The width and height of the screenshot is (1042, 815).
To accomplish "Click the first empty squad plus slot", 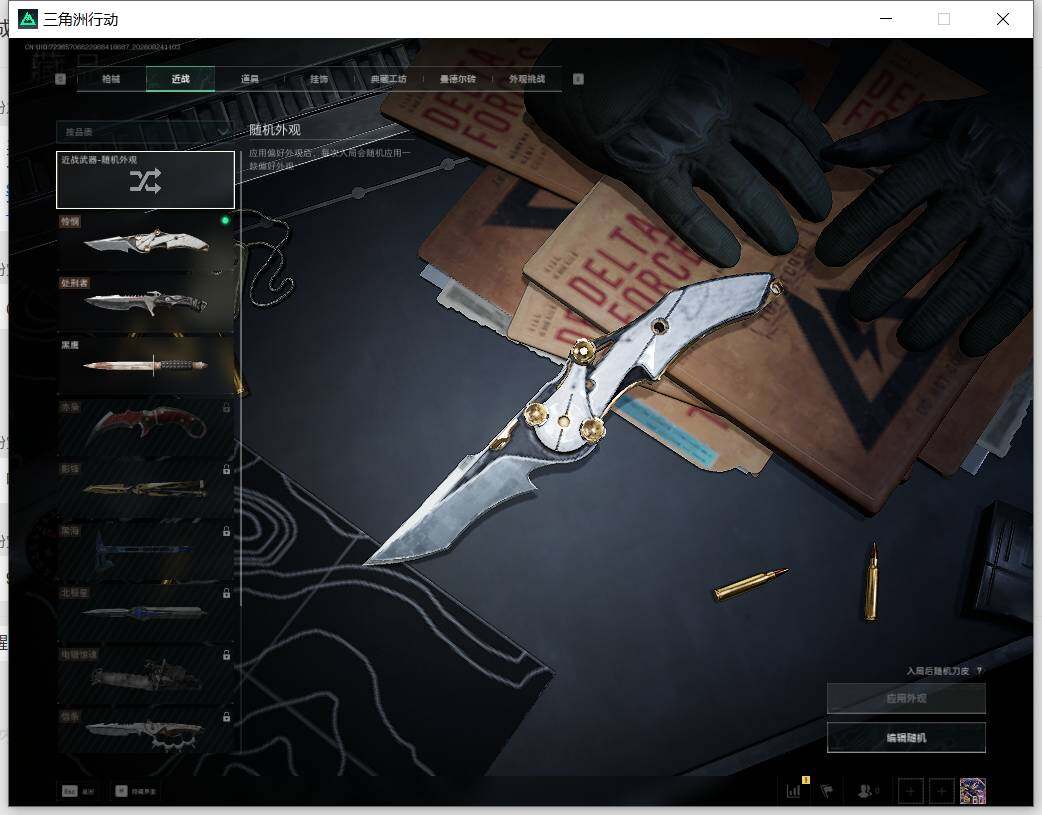I will 910,791.
